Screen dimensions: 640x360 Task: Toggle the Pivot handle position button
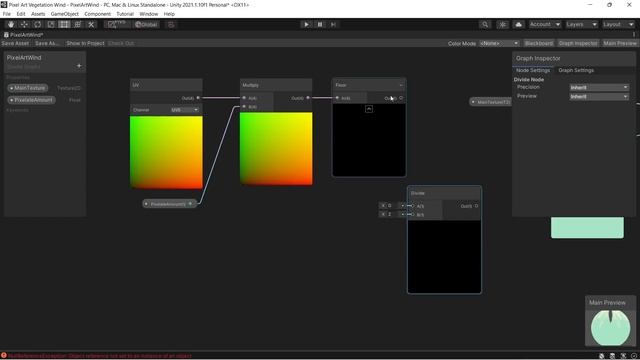[117, 24]
